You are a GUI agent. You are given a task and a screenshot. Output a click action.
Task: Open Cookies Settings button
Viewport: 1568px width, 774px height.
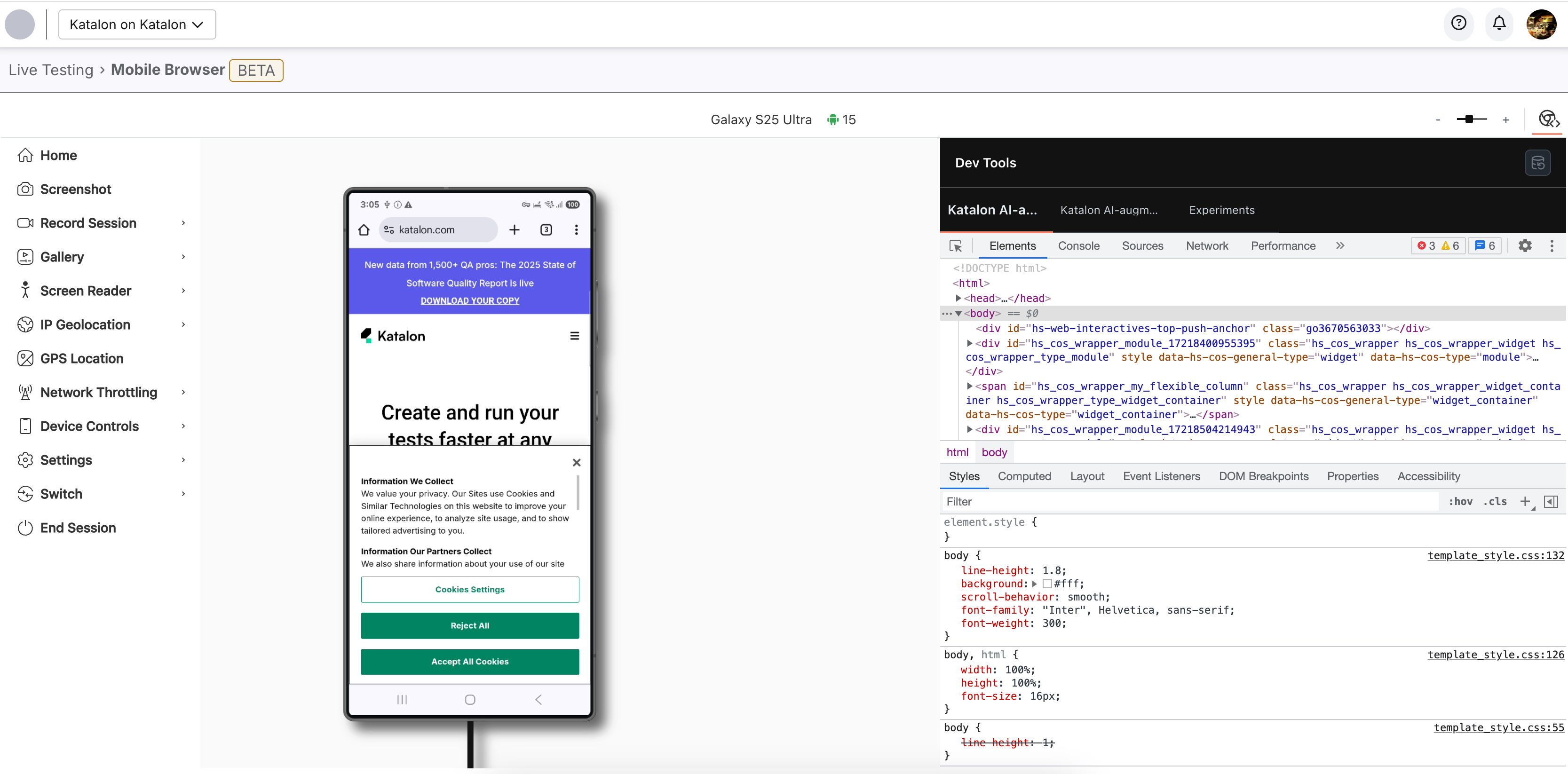click(x=470, y=590)
